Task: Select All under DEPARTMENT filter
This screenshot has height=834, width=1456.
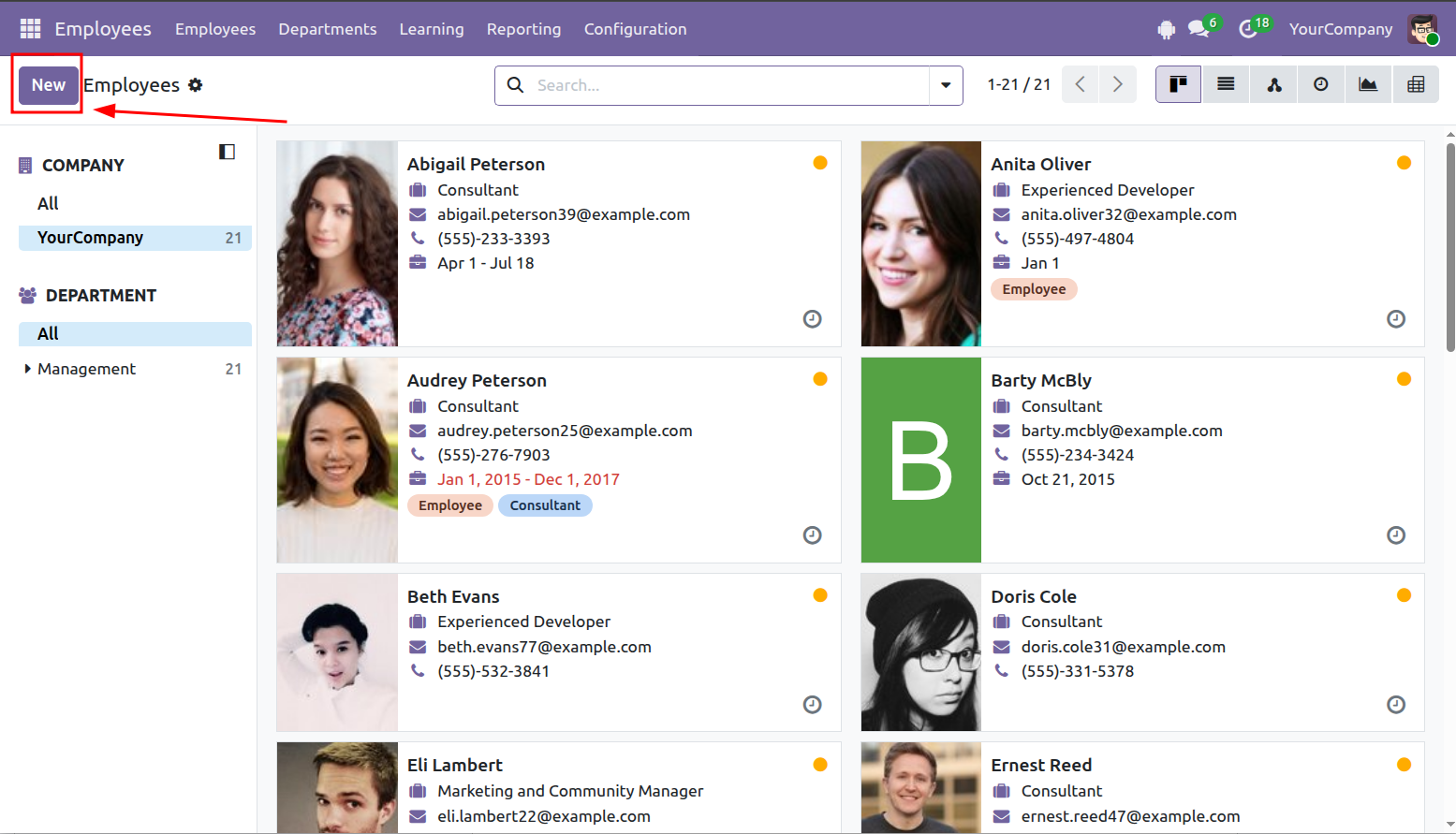Action: click(135, 334)
